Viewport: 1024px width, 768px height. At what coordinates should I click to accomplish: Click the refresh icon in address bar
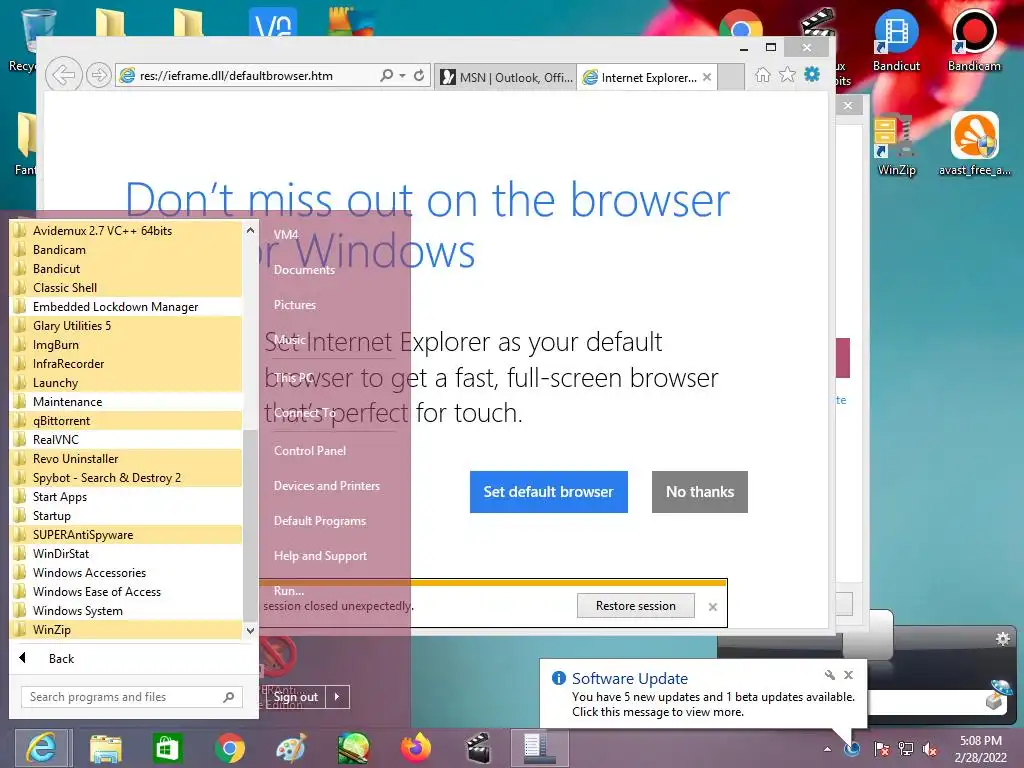(x=419, y=76)
